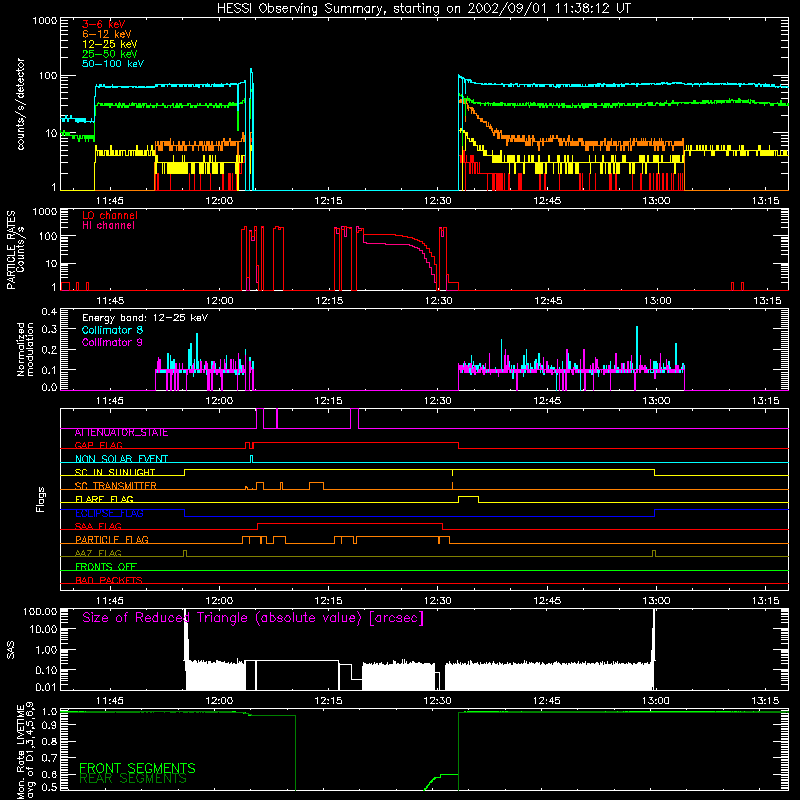Click the FRONTS_OFF flag label
This screenshot has width=800, height=800.
pos(106,567)
